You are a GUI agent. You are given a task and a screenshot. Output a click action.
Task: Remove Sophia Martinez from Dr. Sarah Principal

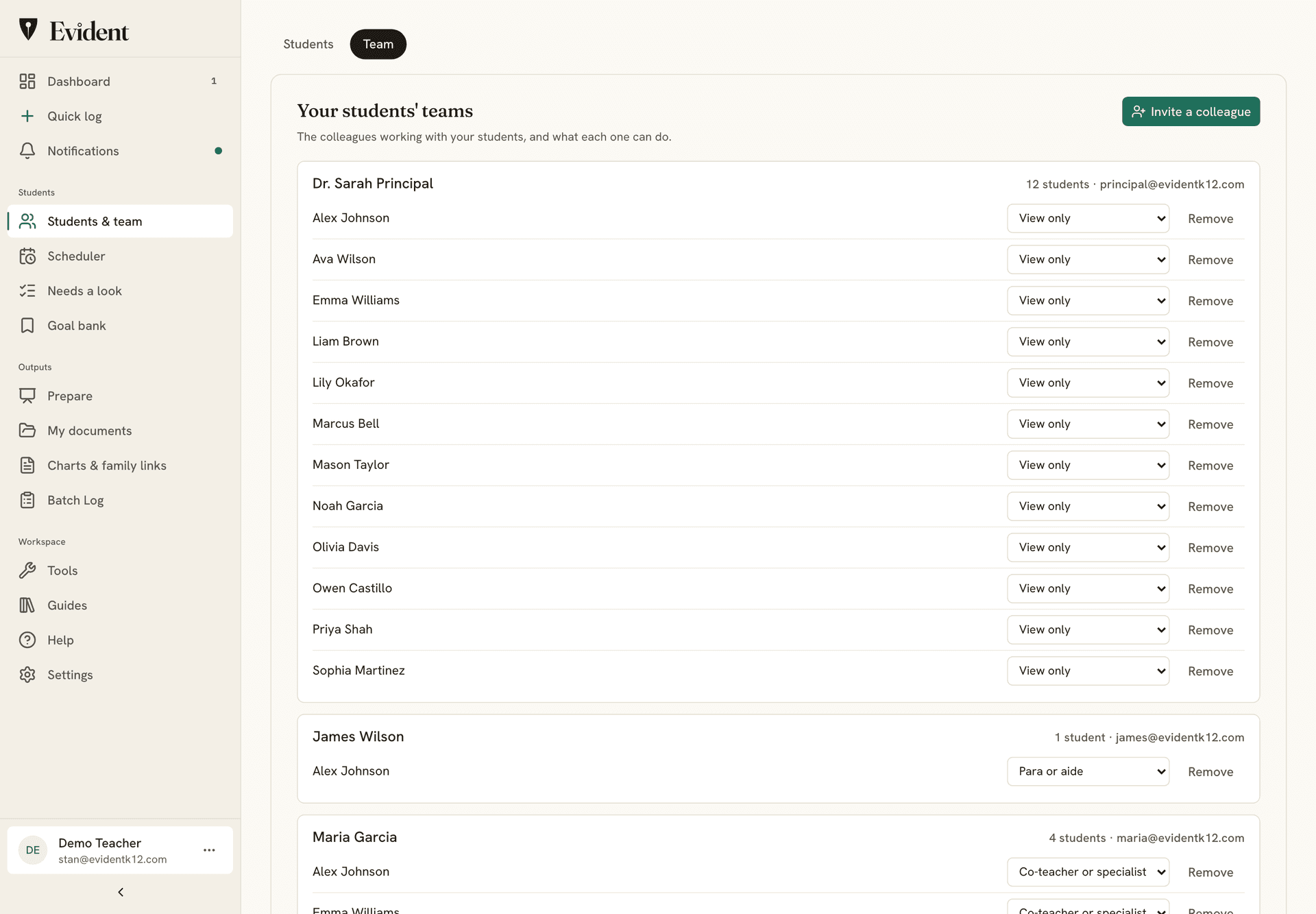click(1210, 671)
